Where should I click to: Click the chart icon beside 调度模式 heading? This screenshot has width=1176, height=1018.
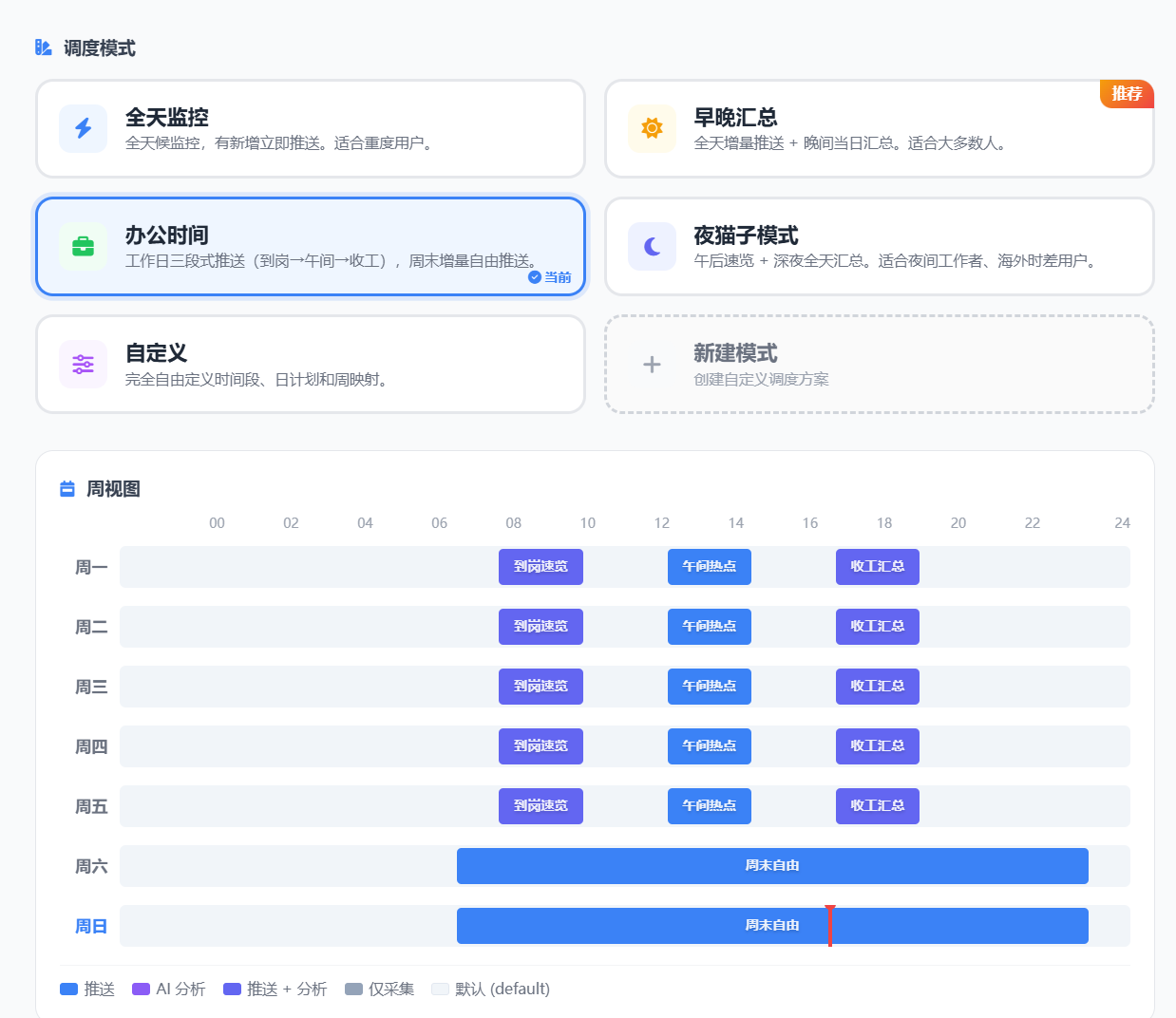click(42, 47)
